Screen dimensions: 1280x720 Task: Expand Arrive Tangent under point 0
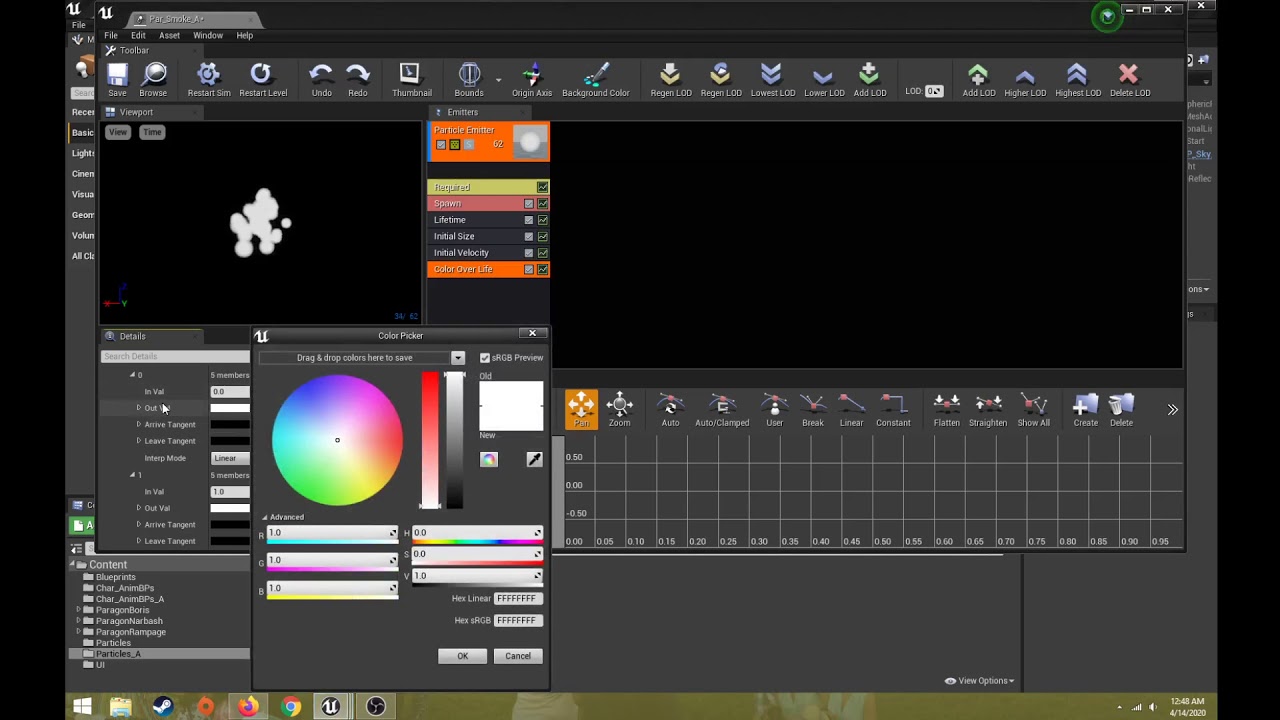click(x=139, y=424)
